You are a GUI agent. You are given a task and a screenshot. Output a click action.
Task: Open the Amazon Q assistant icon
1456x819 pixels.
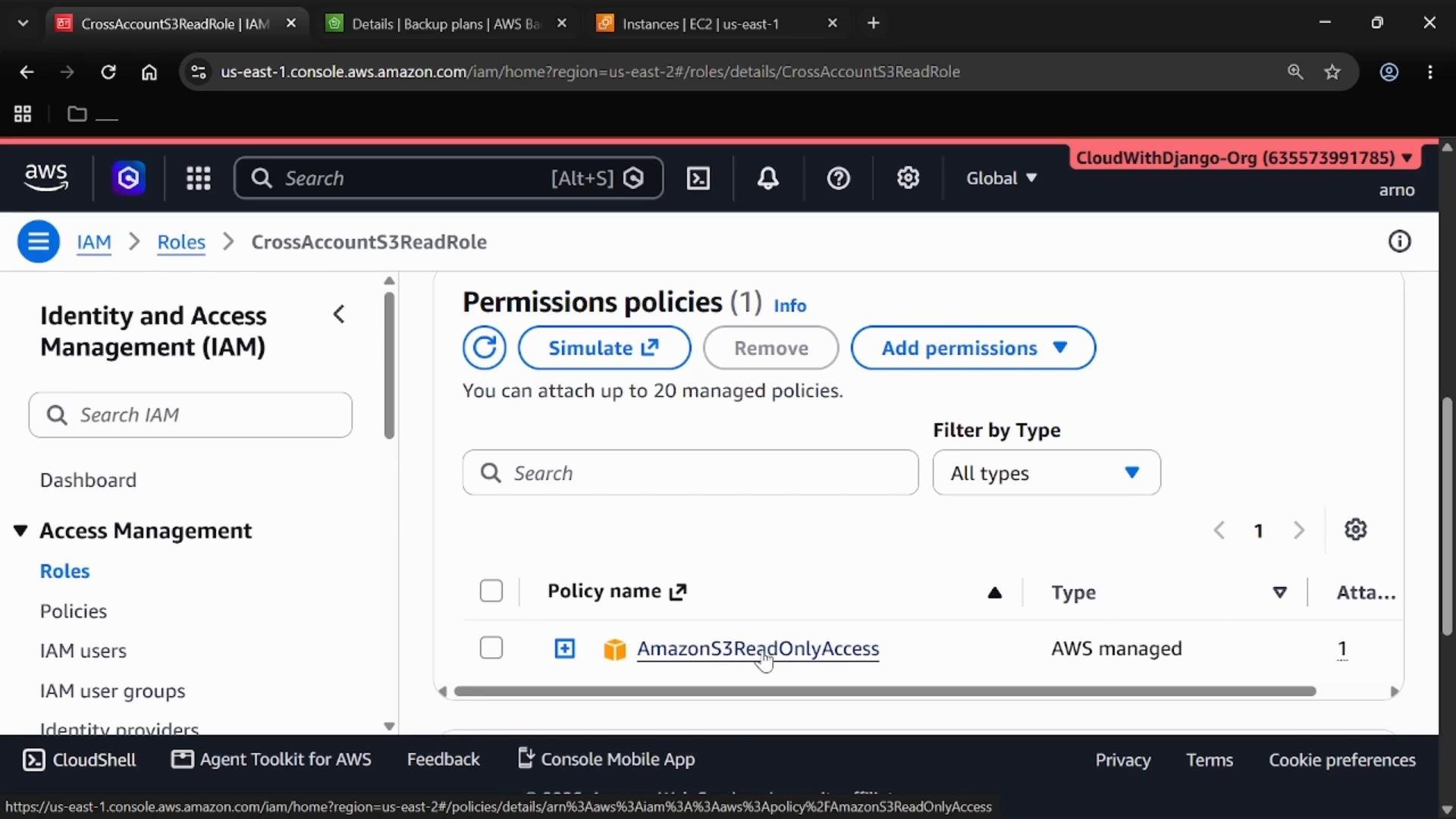coord(128,178)
